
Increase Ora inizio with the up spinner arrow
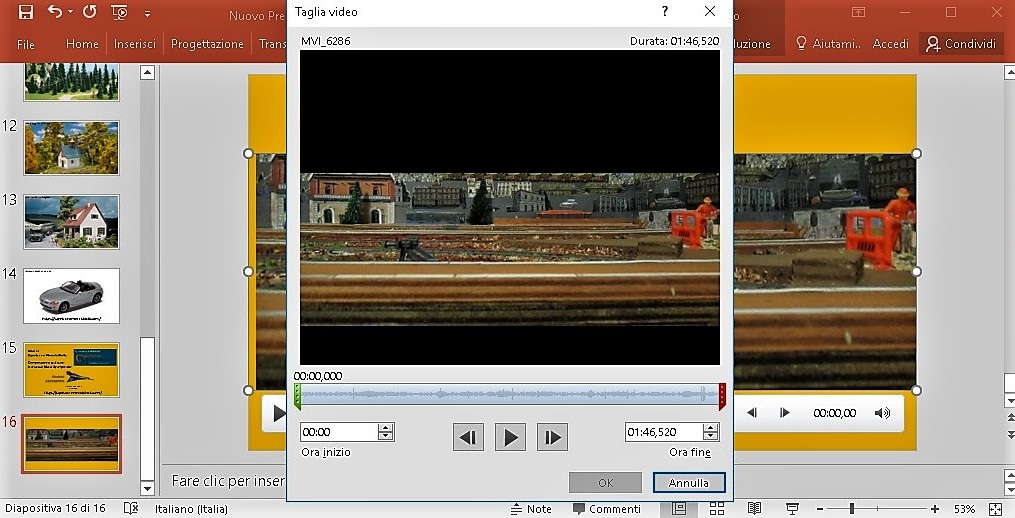(x=386, y=428)
